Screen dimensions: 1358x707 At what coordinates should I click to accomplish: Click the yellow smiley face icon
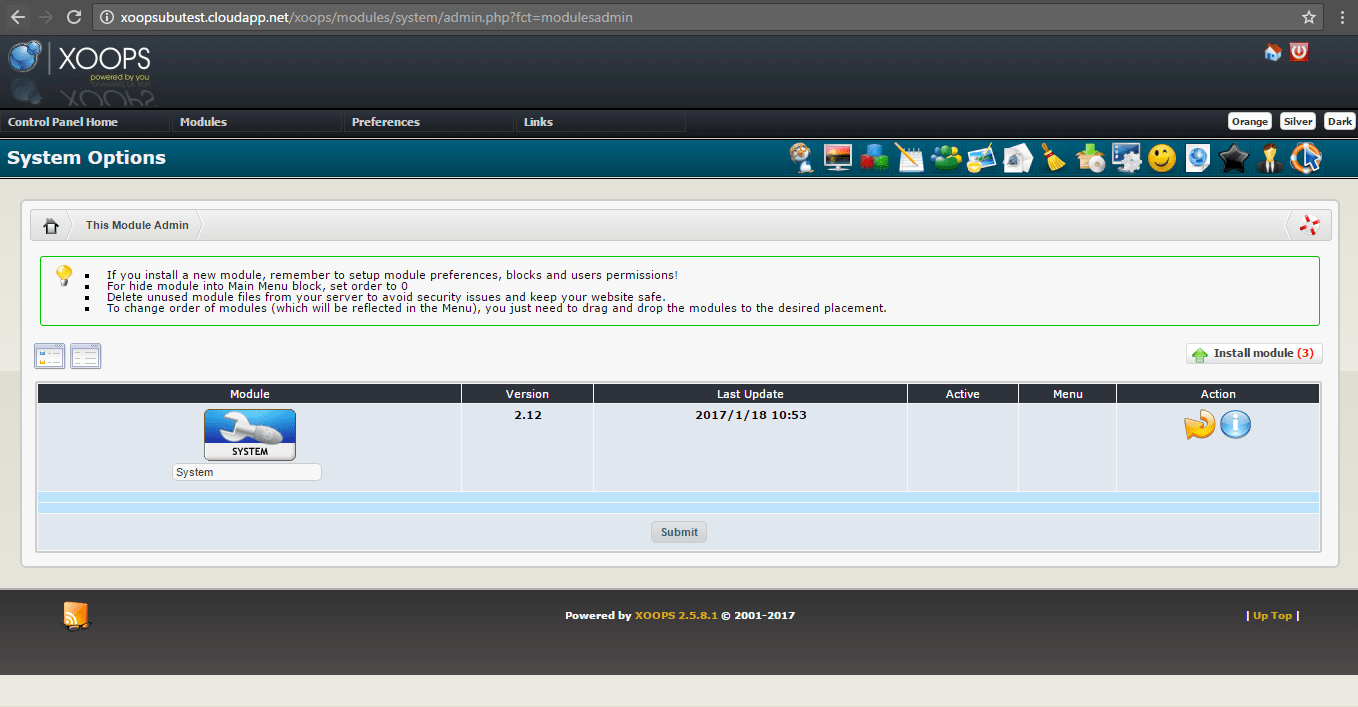coord(1161,158)
